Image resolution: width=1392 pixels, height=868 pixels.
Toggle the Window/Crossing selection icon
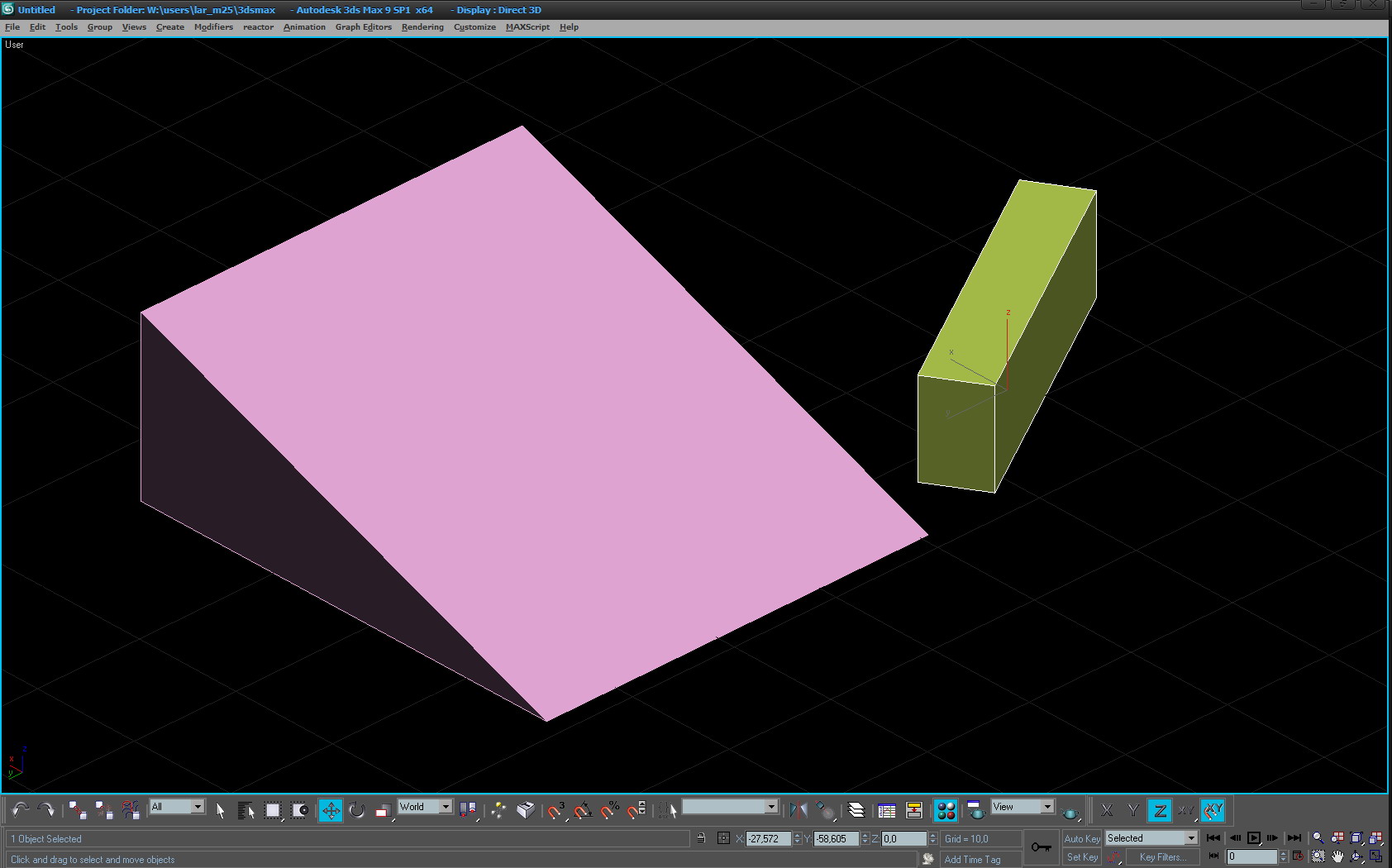point(299,810)
